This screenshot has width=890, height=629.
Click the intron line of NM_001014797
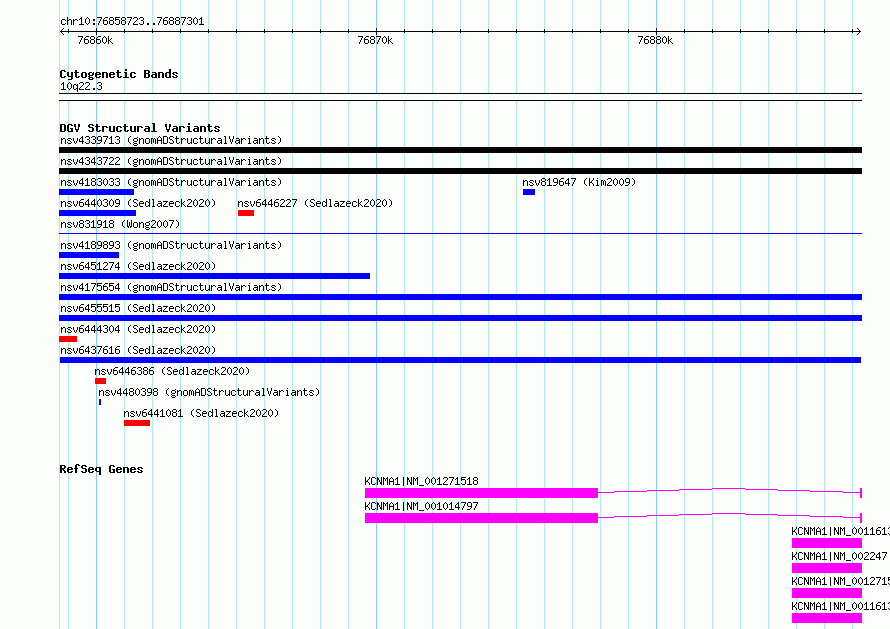coord(729,514)
